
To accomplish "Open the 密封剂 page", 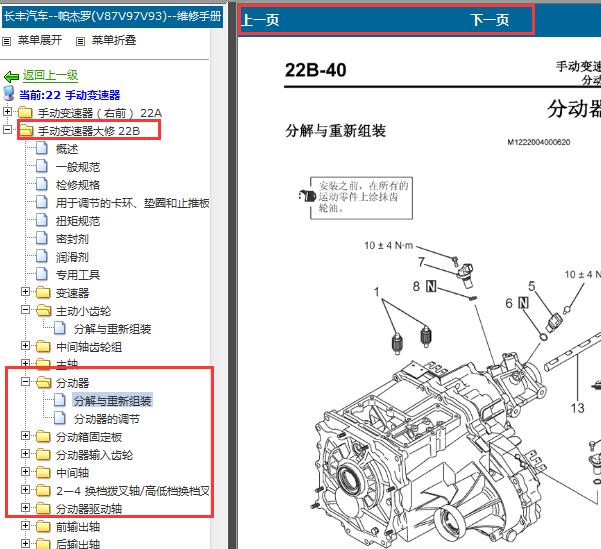I will click(72, 239).
